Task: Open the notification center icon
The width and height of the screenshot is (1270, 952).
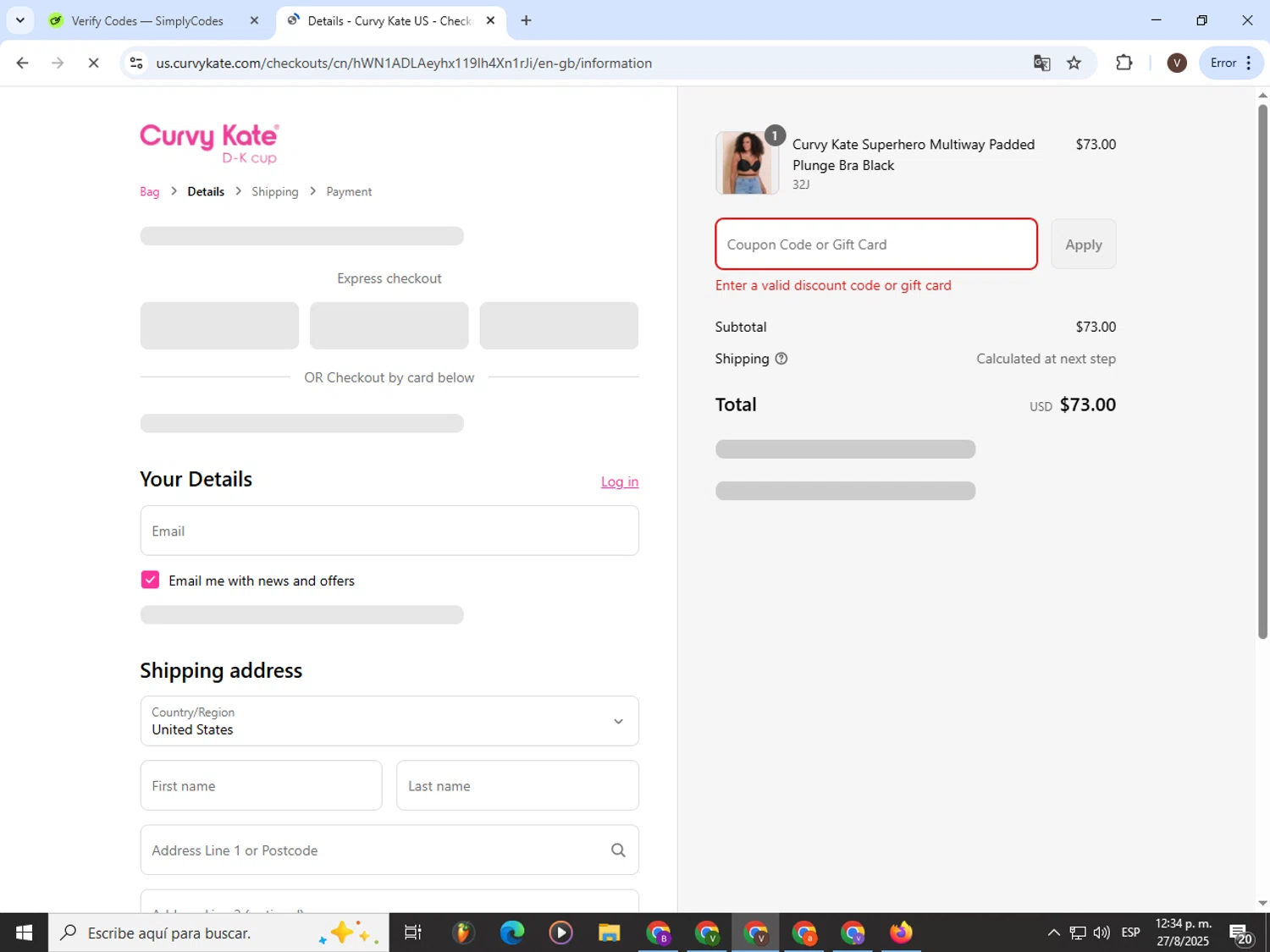Action: pos(1241,933)
